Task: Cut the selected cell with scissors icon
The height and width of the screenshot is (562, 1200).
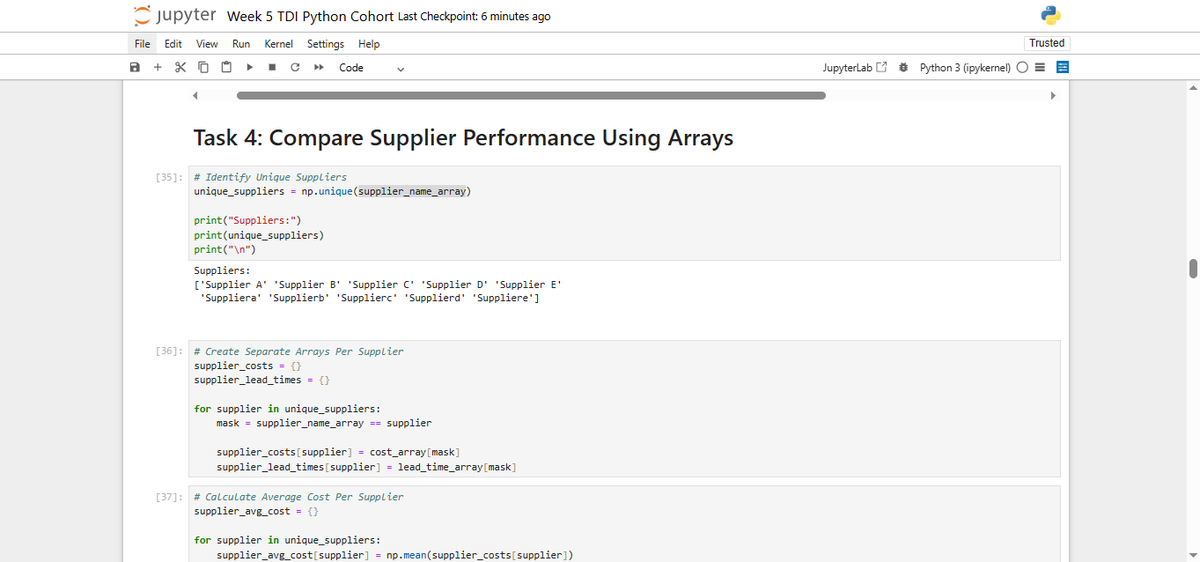Action: (180, 68)
